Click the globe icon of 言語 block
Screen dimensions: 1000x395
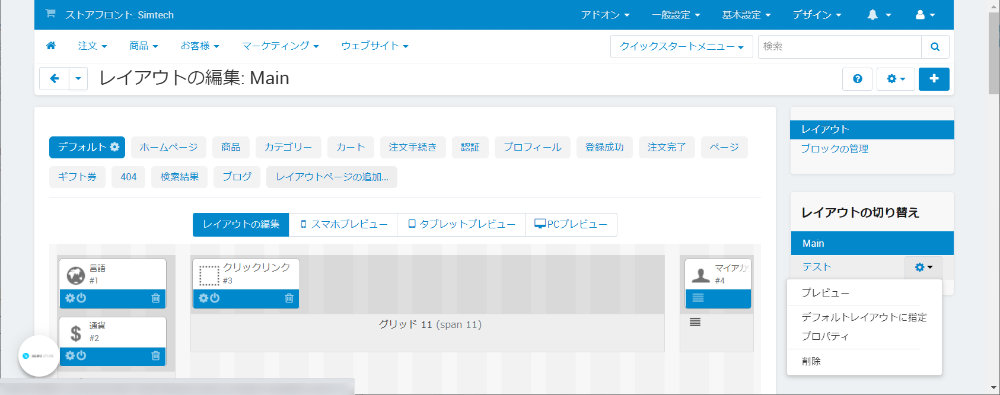(x=76, y=275)
